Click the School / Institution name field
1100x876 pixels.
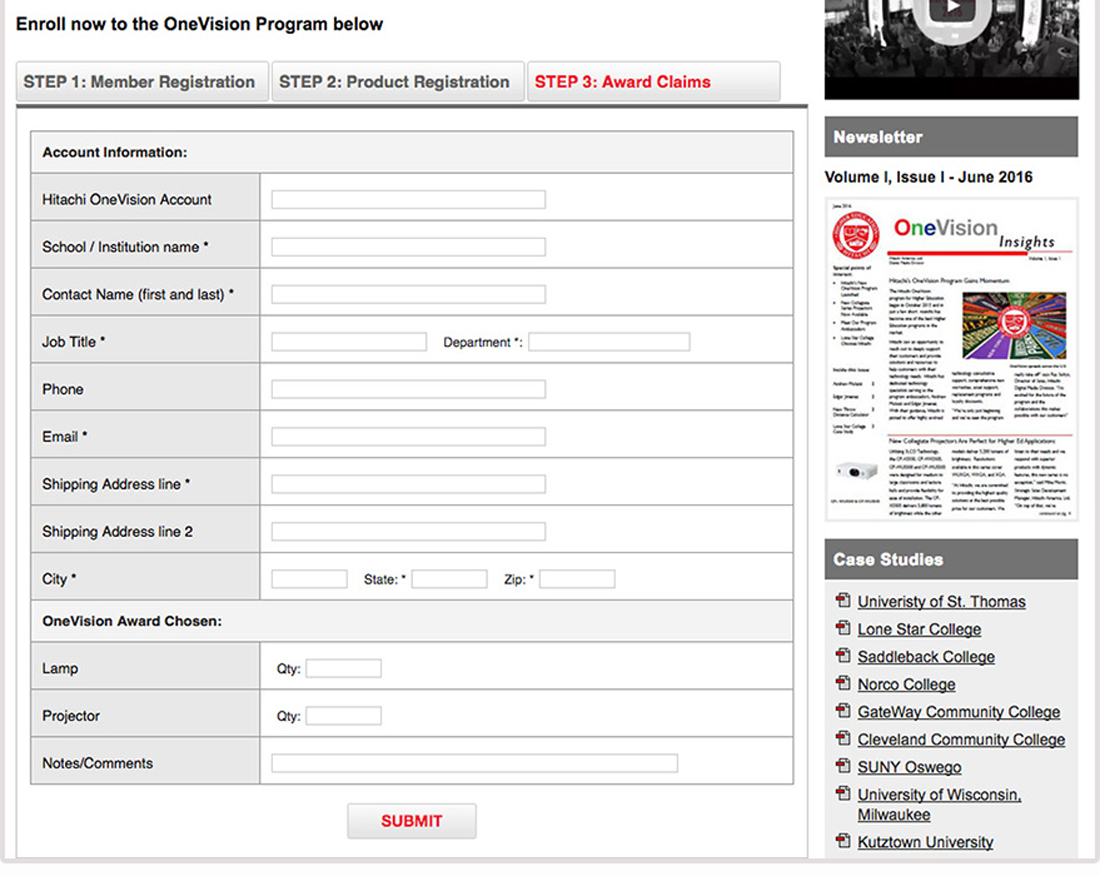click(x=408, y=247)
